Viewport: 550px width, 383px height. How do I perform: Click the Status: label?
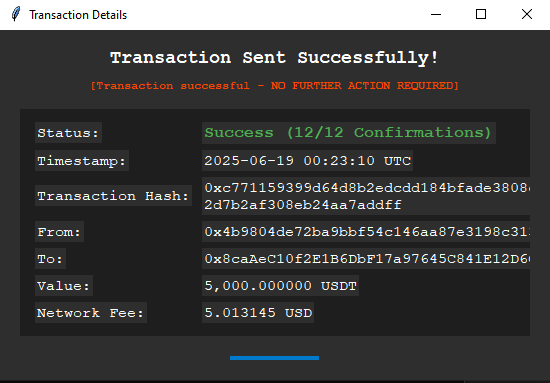pos(68,133)
